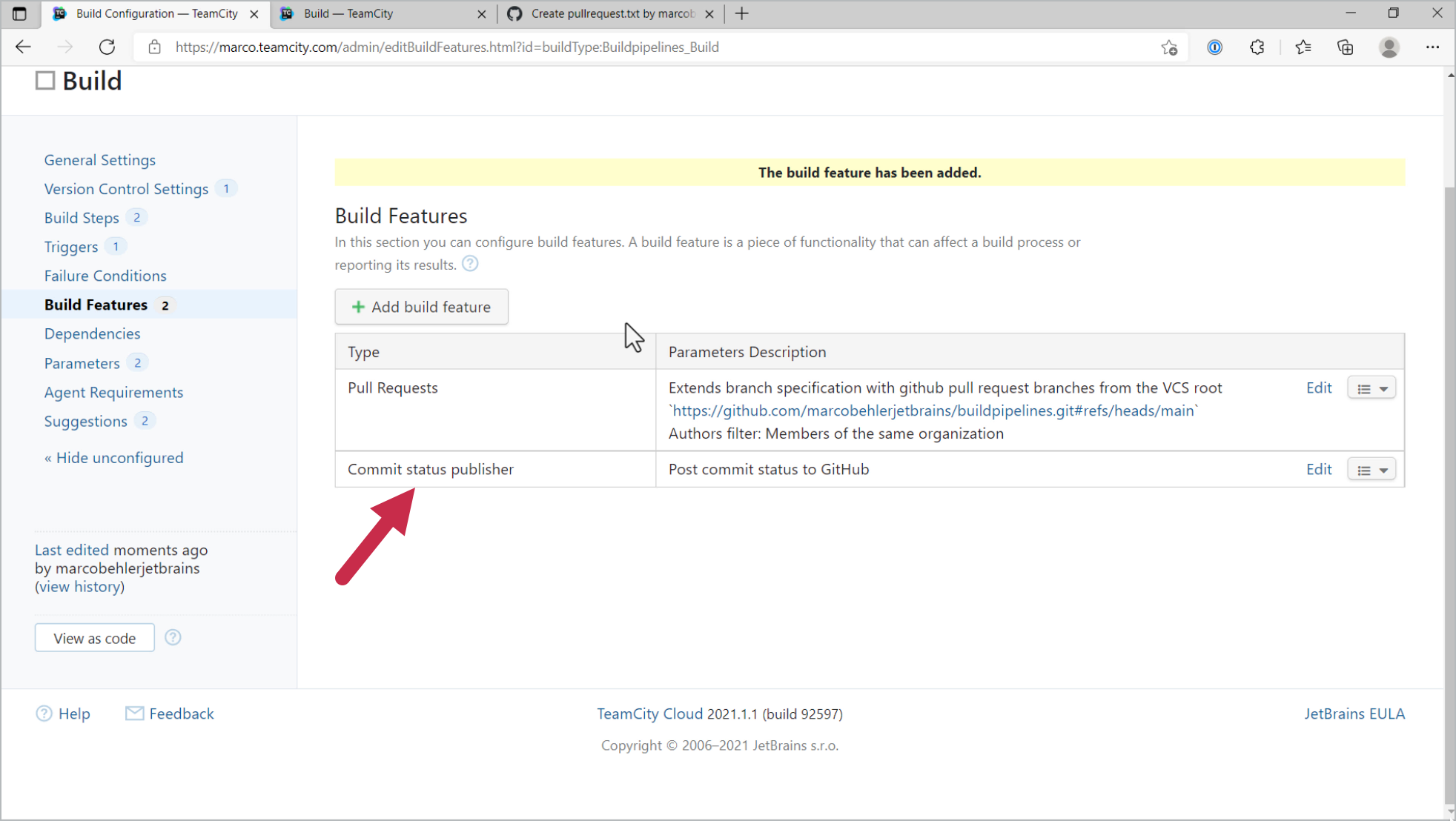The width and height of the screenshot is (1456, 821).
Task: Open the 1Password extension in the toolbar
Action: tap(1216, 47)
